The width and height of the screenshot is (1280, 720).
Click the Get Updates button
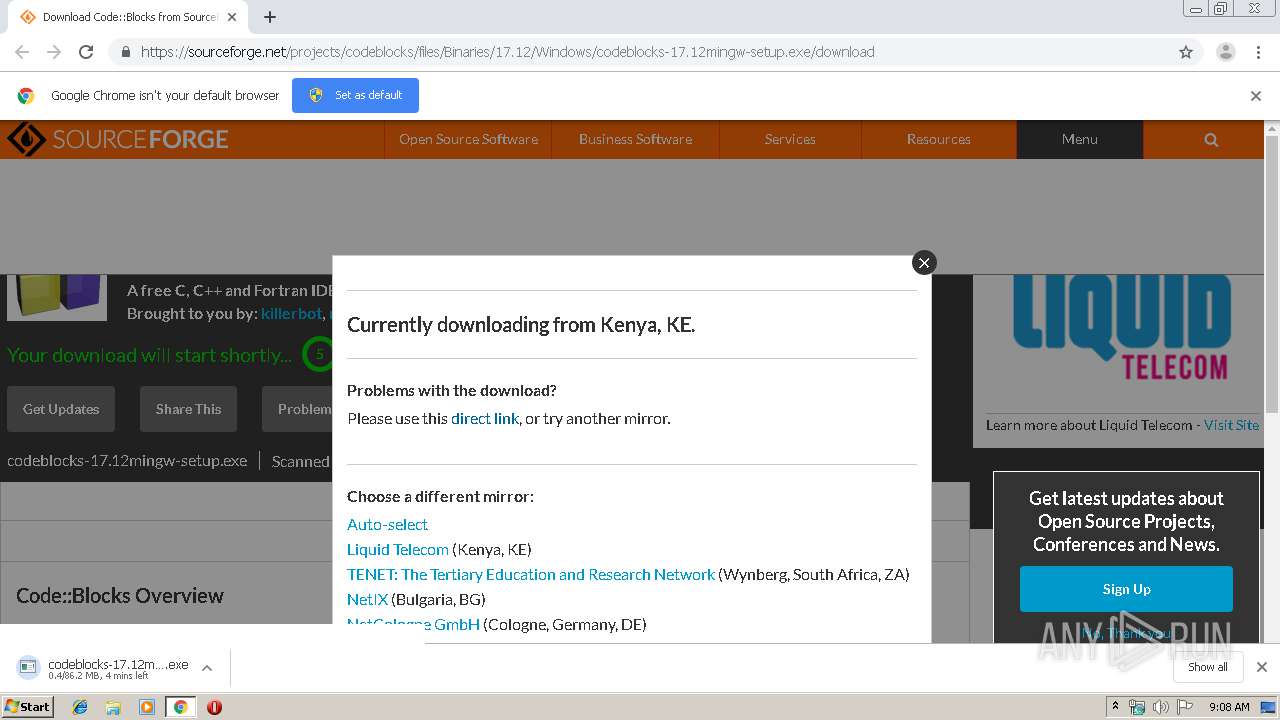[x=61, y=409]
